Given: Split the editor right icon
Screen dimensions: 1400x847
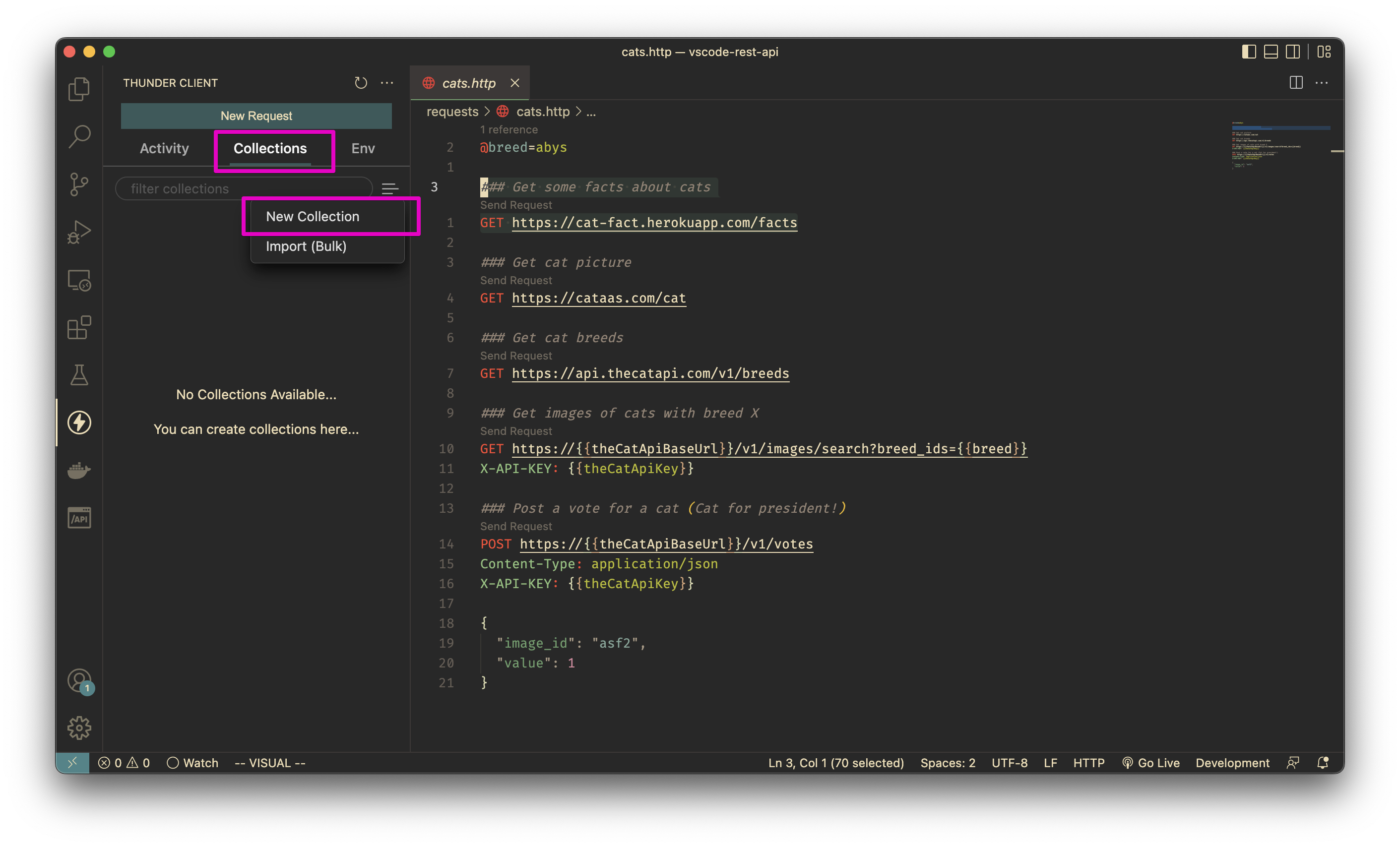Looking at the screenshot, I should point(1296,83).
